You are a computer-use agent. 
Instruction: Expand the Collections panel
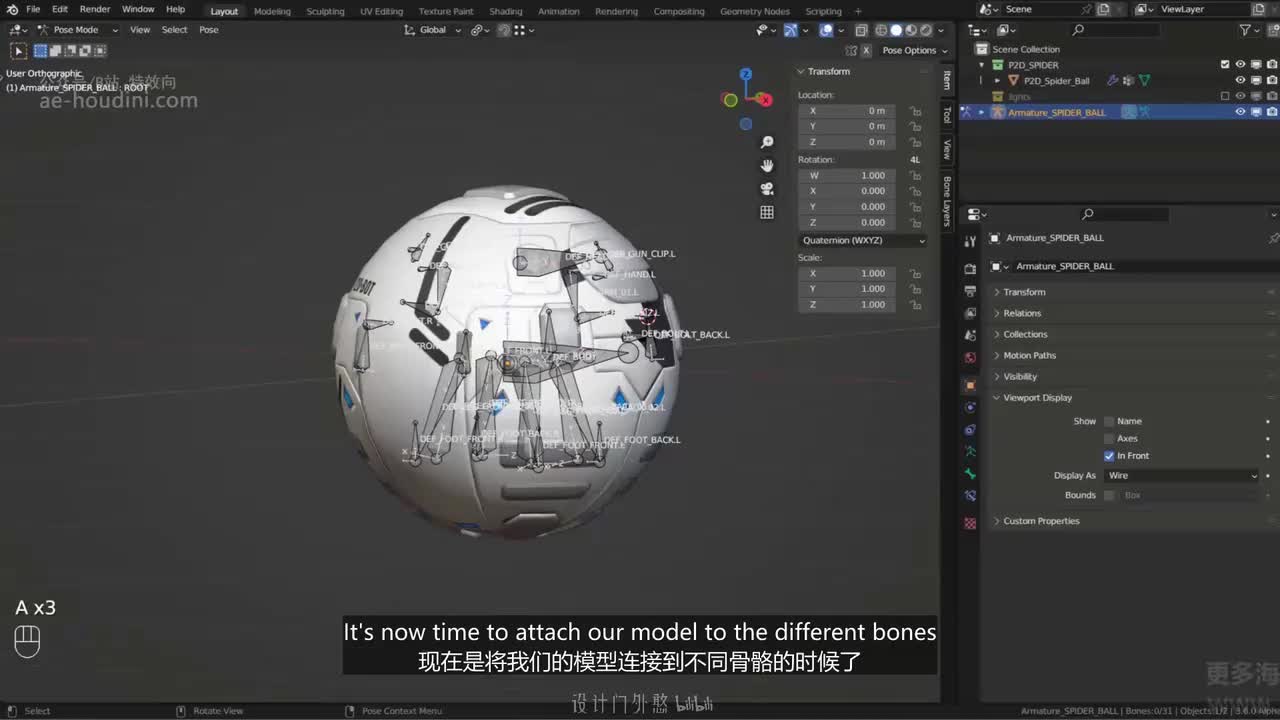(x=1025, y=334)
